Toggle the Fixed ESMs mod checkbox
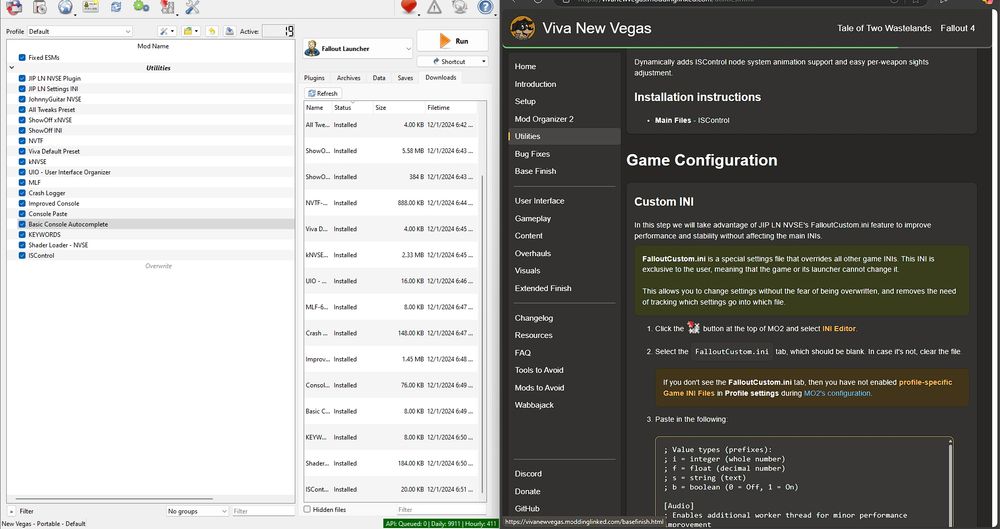 (22, 57)
